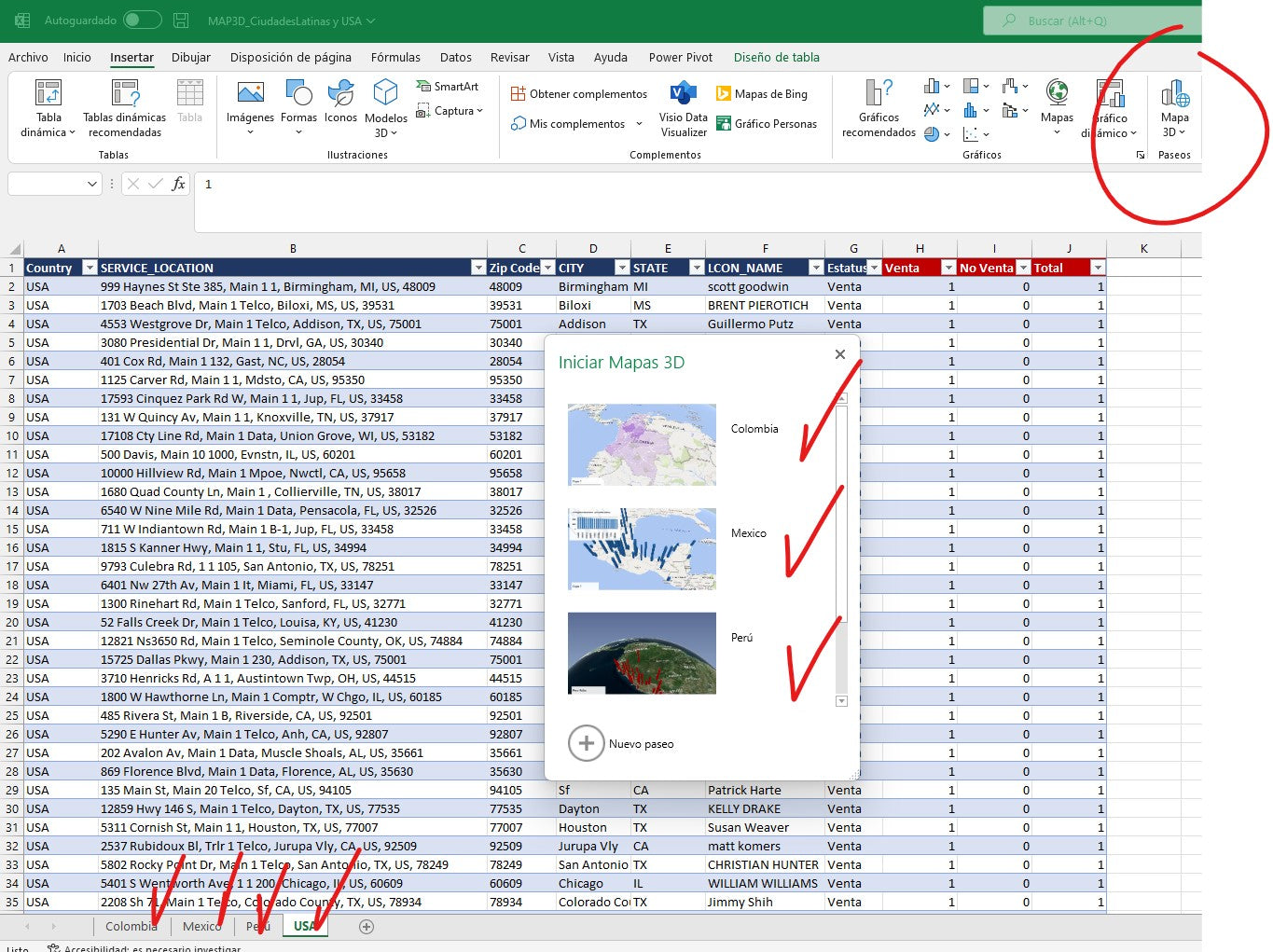
Task: Click Gráficos recomendados
Action: click(879, 108)
